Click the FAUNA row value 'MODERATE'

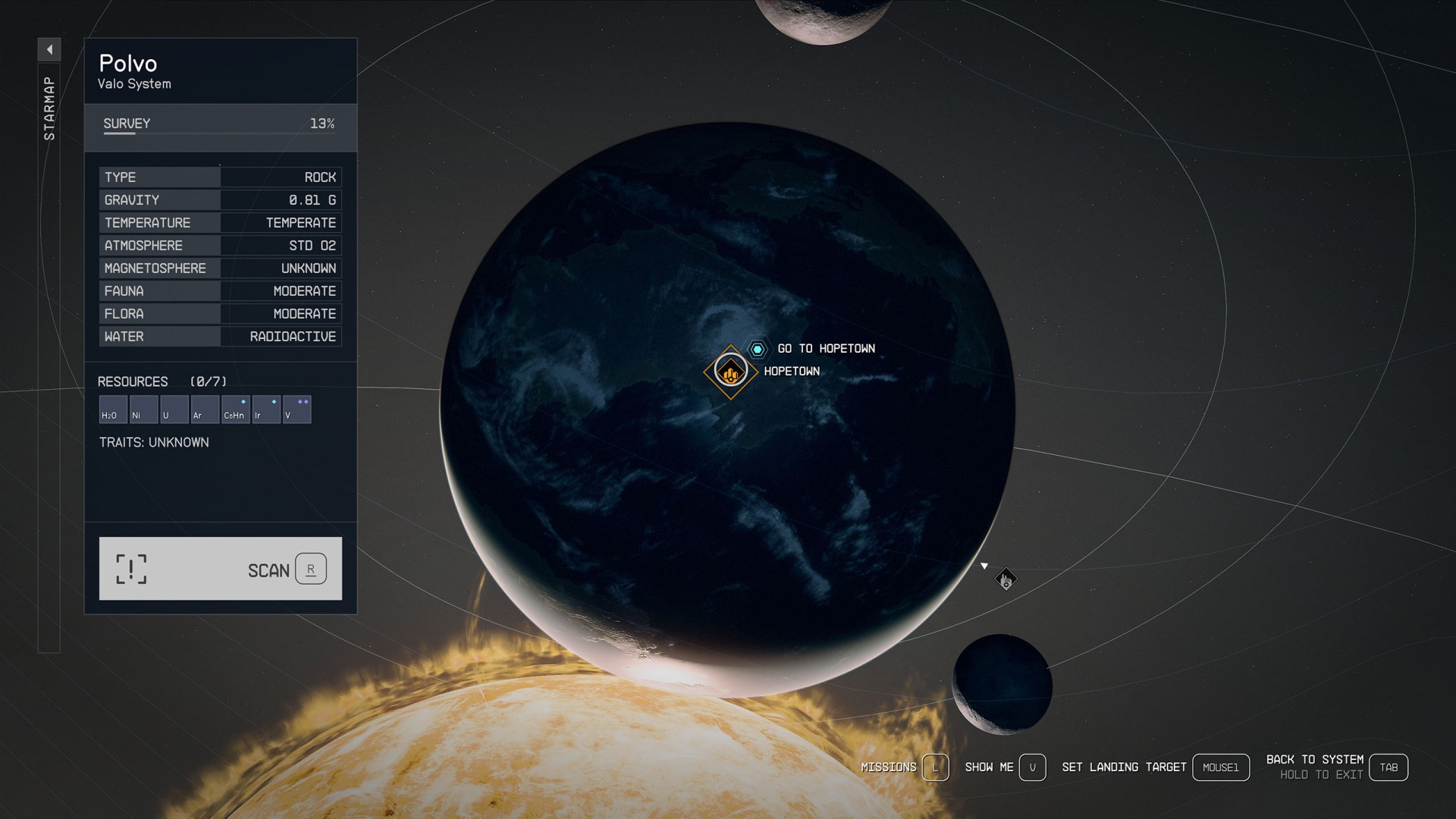[305, 291]
